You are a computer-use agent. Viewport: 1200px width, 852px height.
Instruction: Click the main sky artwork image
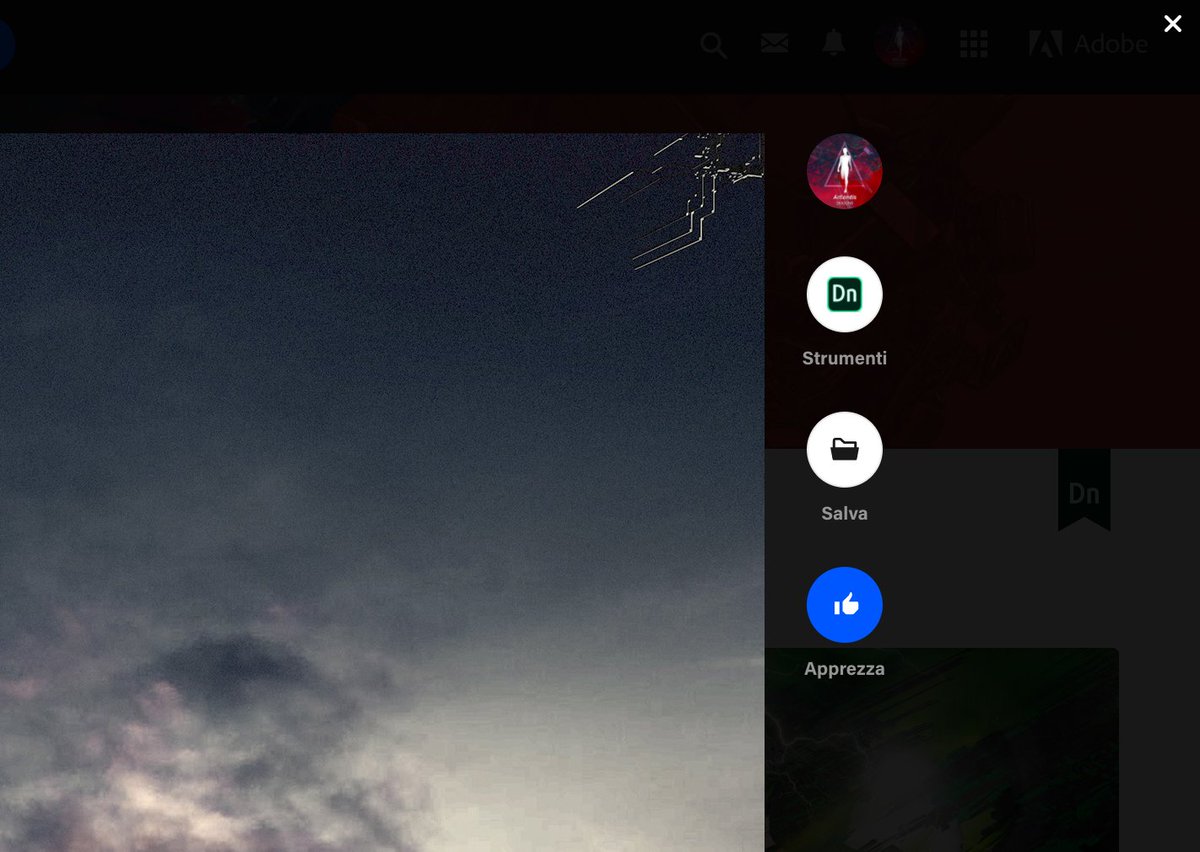tap(382, 492)
